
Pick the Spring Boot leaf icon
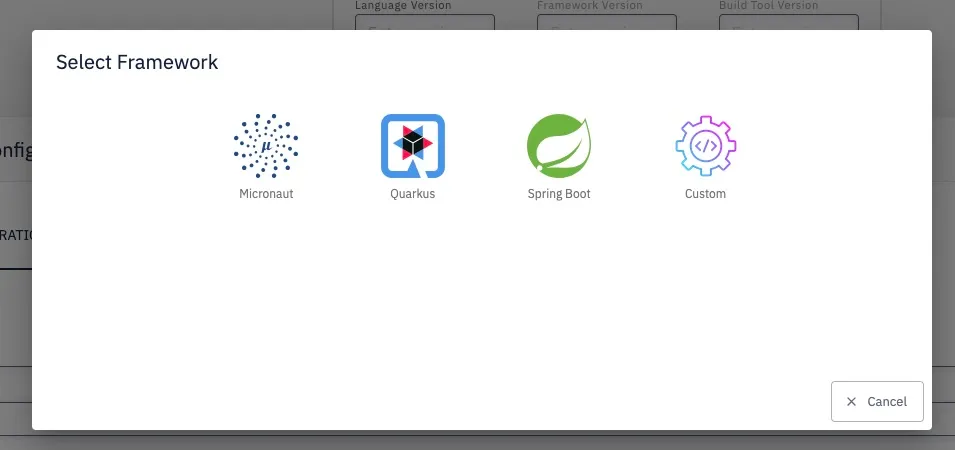(x=559, y=146)
